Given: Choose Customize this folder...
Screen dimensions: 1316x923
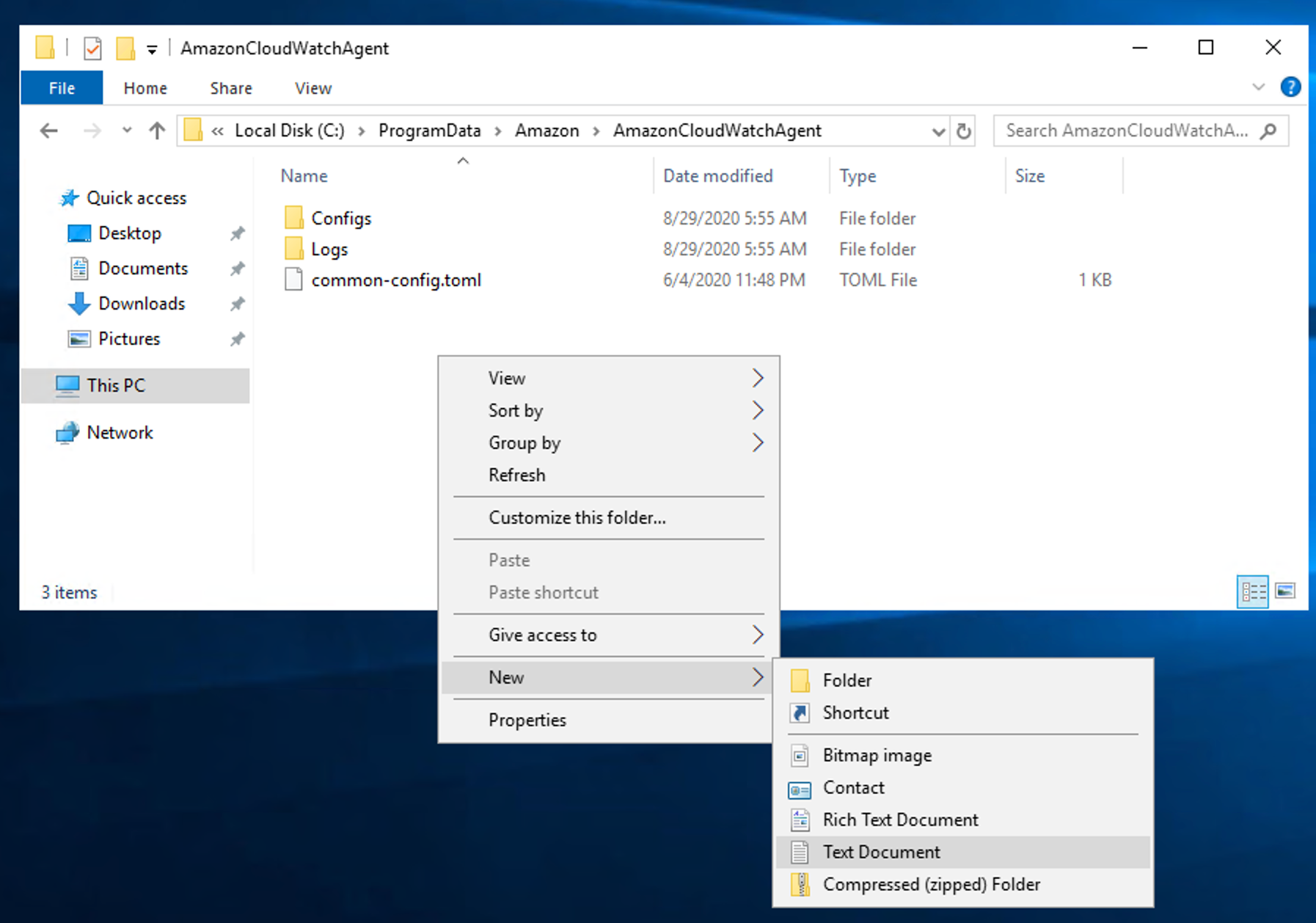Looking at the screenshot, I should (x=609, y=517).
